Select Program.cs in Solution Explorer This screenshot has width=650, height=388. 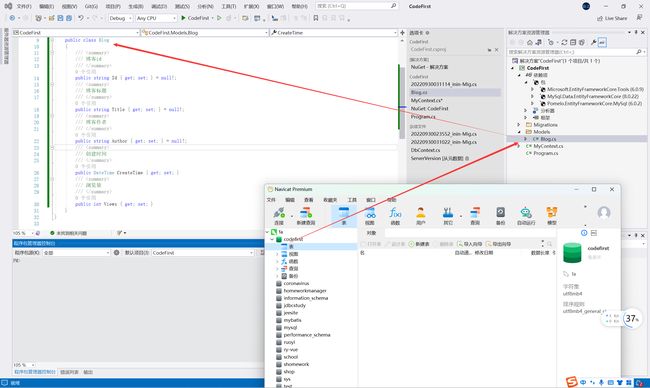[x=546, y=153]
